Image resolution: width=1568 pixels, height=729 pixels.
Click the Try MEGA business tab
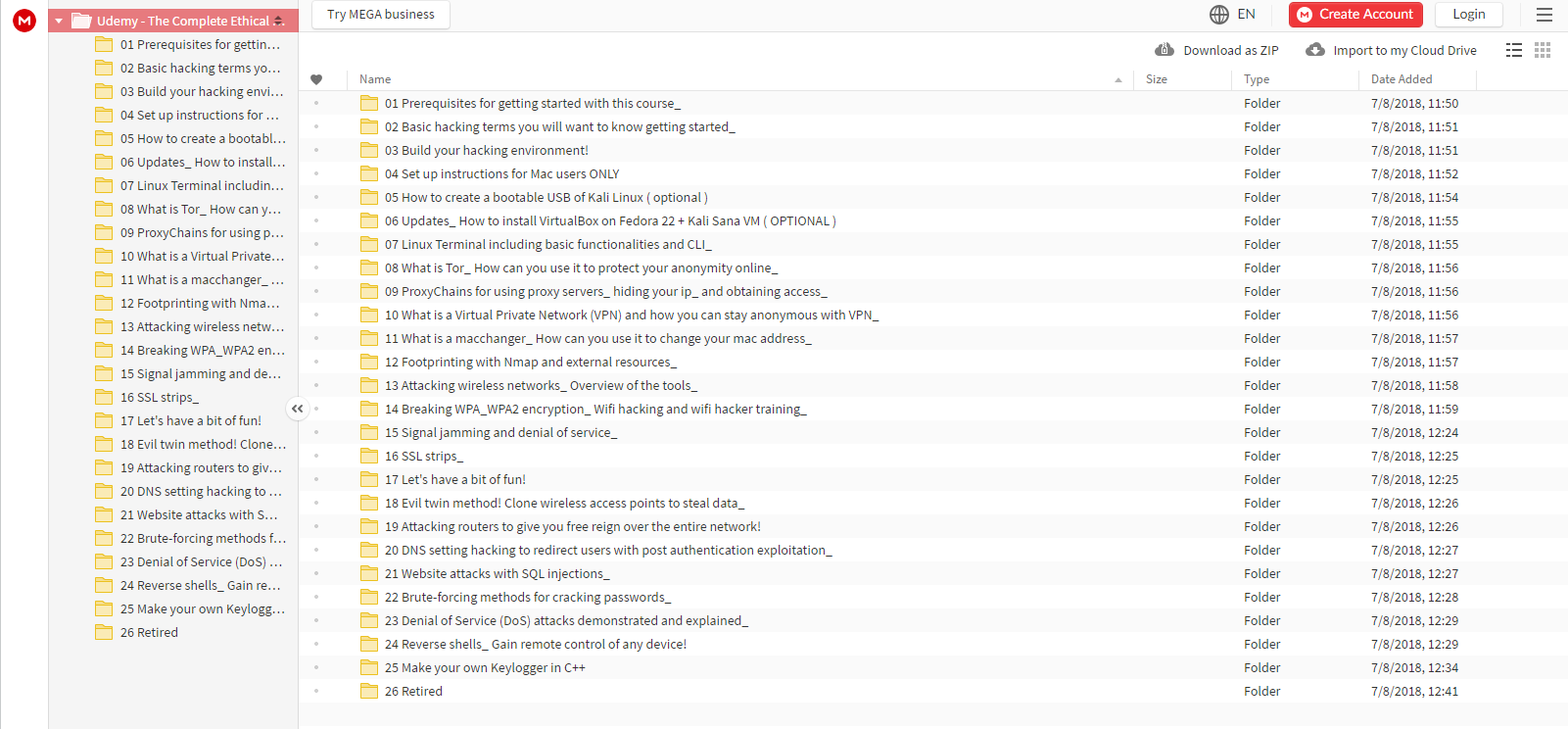pos(381,15)
